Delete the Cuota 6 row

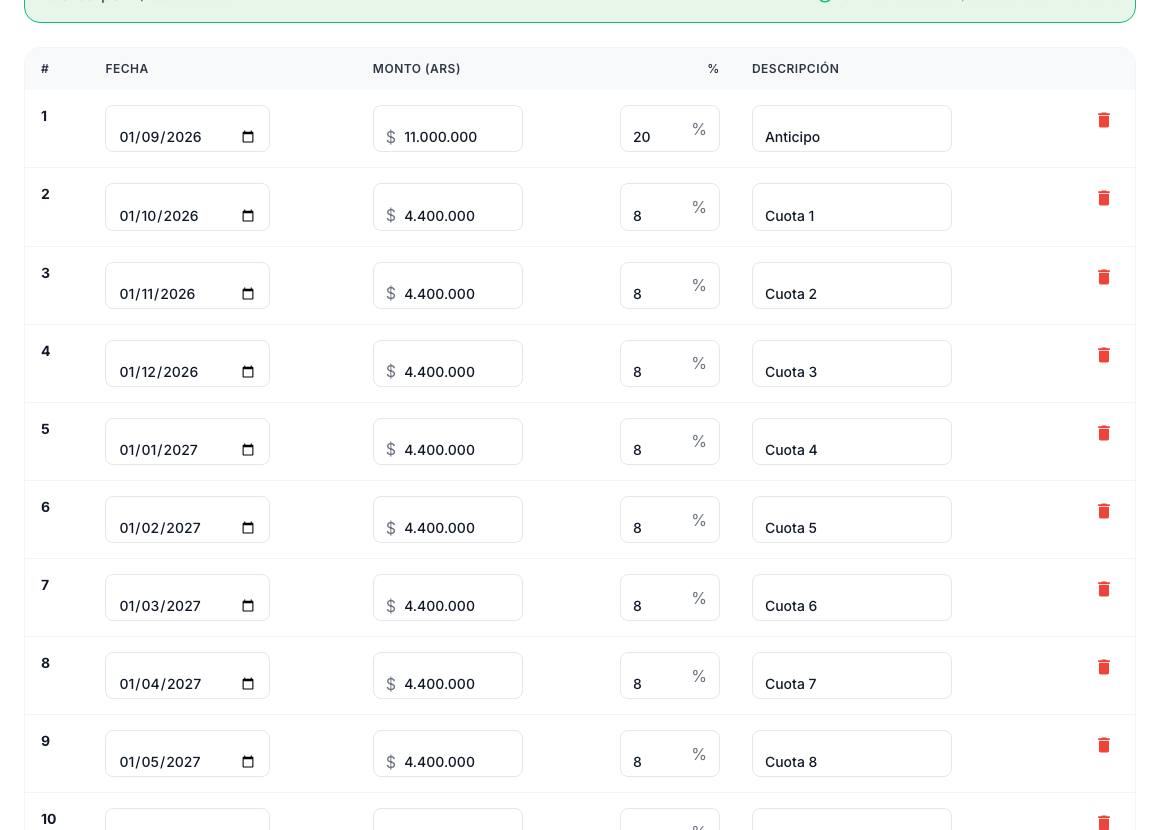pyautogui.click(x=1103, y=589)
